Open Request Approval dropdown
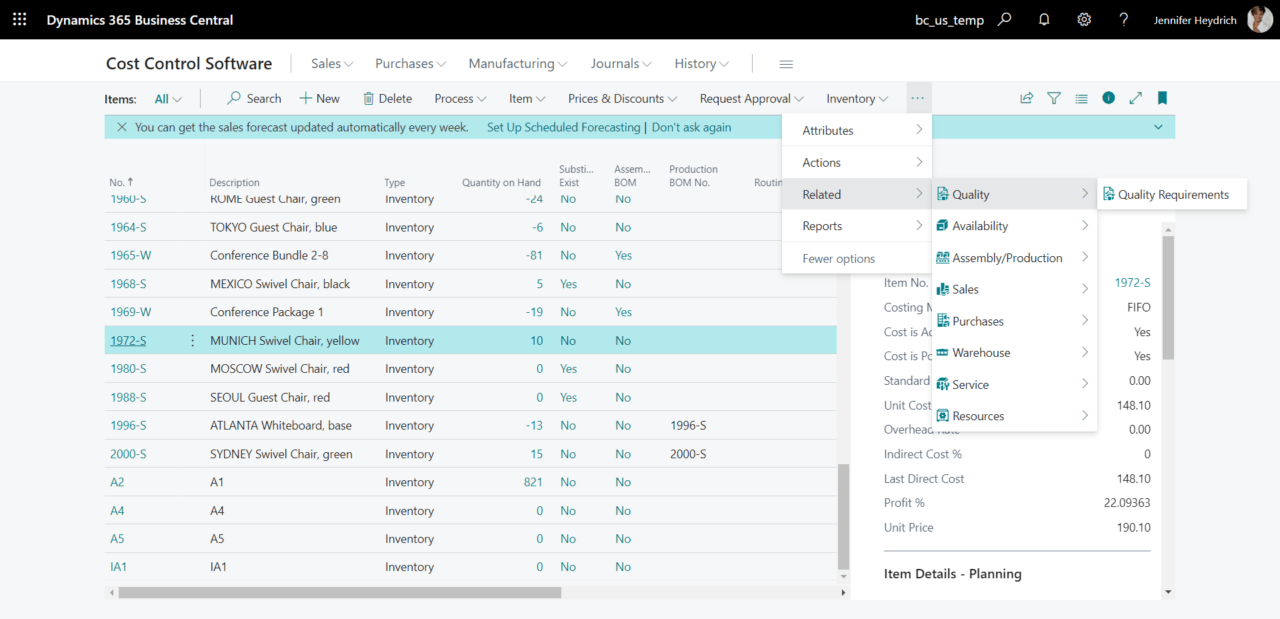1280x619 pixels. (752, 98)
